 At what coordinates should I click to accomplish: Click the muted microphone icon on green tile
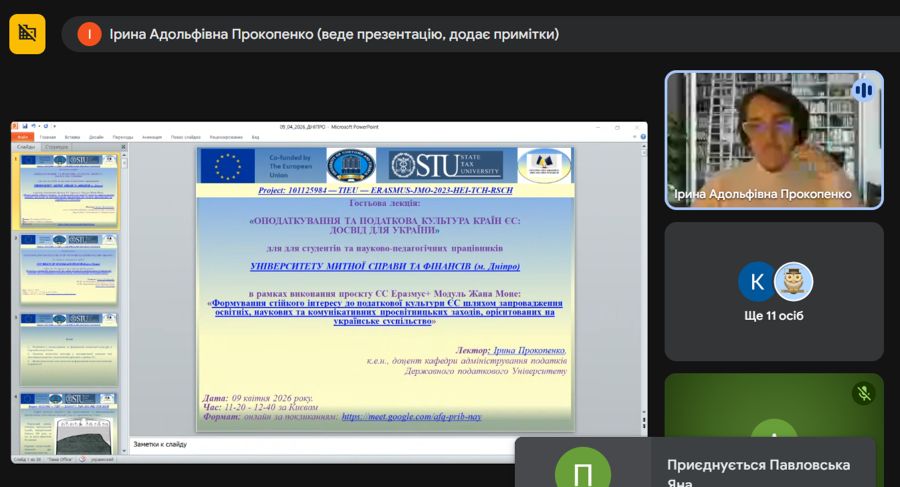coord(864,393)
